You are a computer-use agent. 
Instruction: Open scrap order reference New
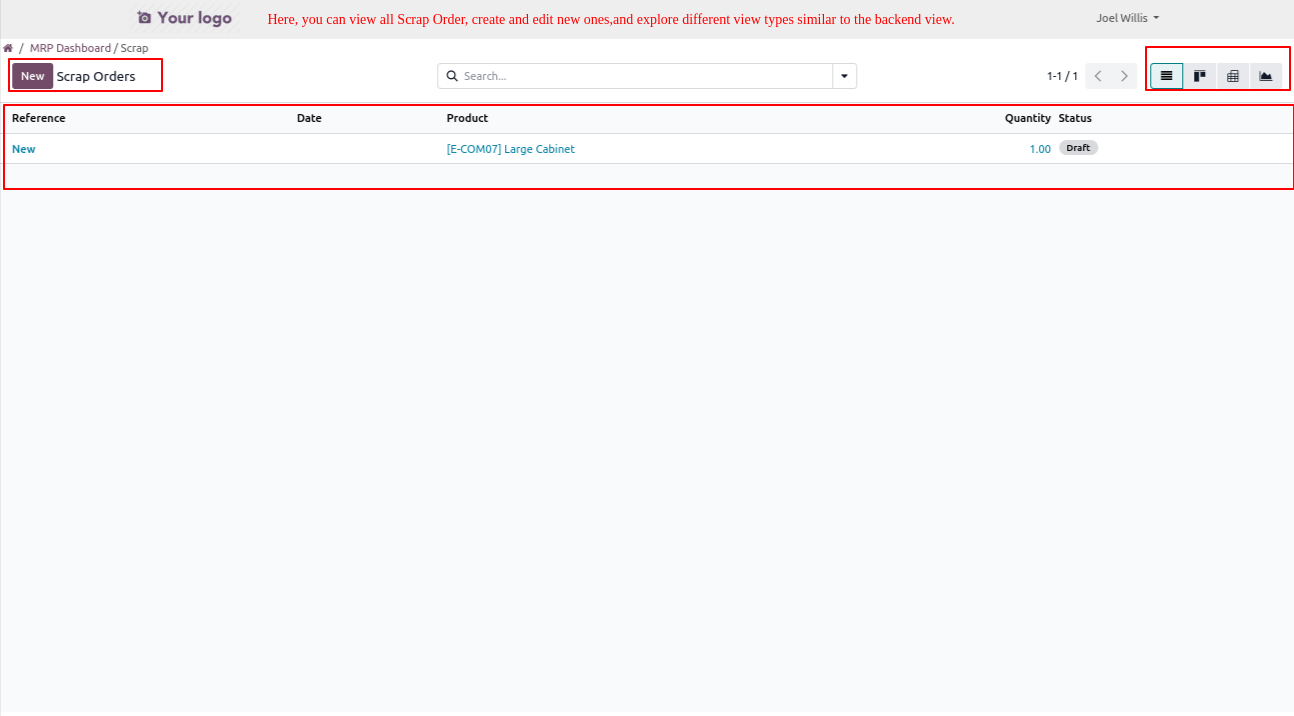point(24,149)
